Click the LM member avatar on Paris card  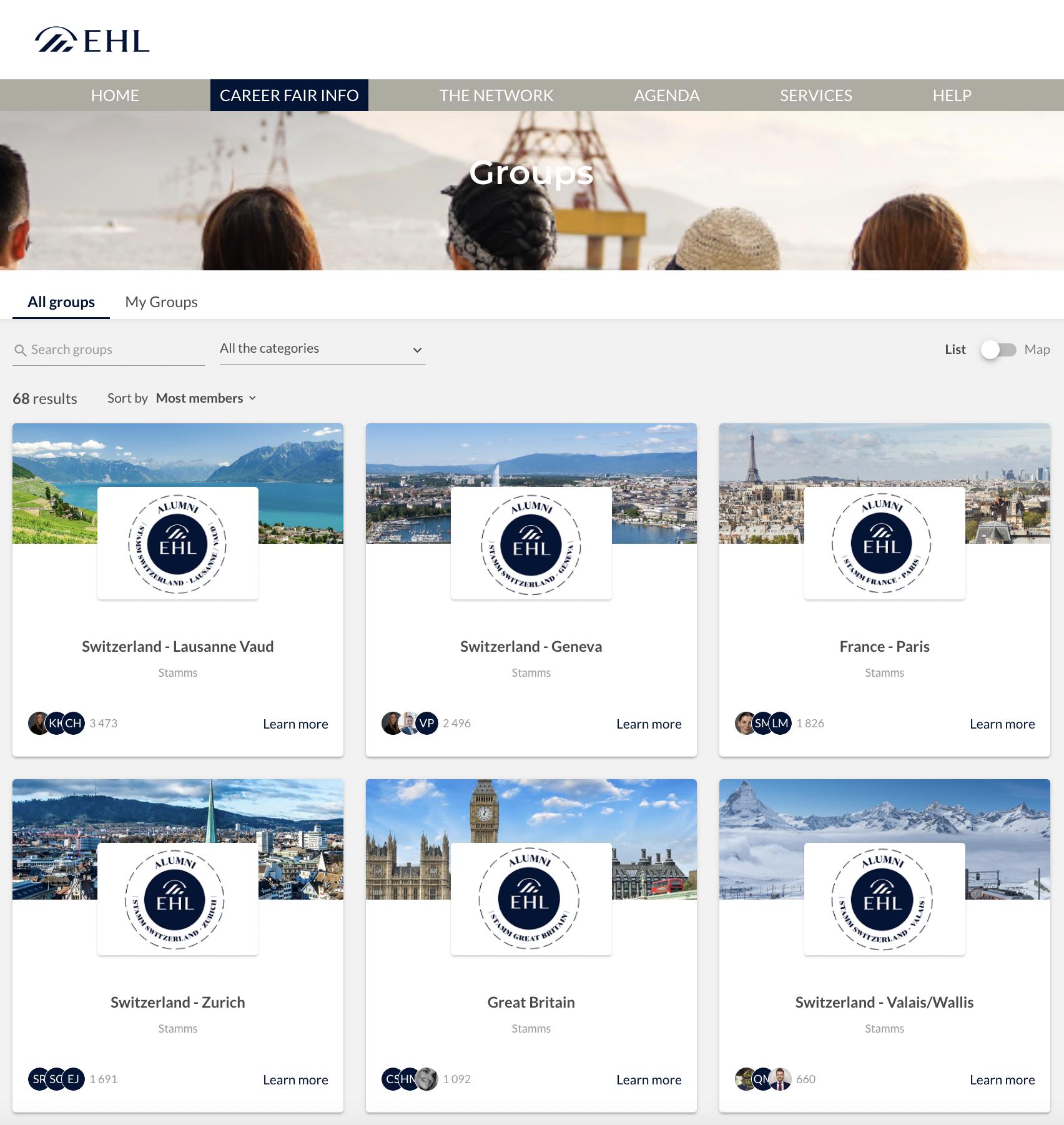[781, 723]
